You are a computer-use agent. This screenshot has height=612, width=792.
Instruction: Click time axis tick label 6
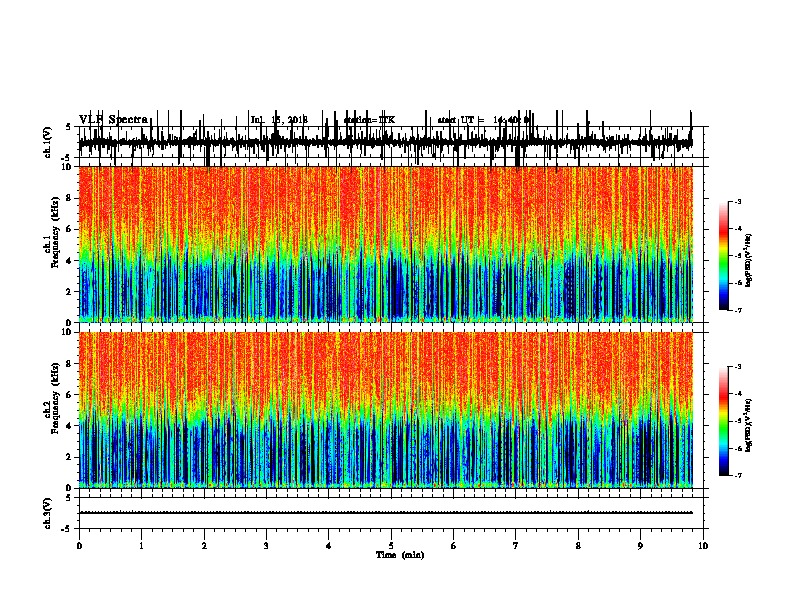[x=454, y=546]
